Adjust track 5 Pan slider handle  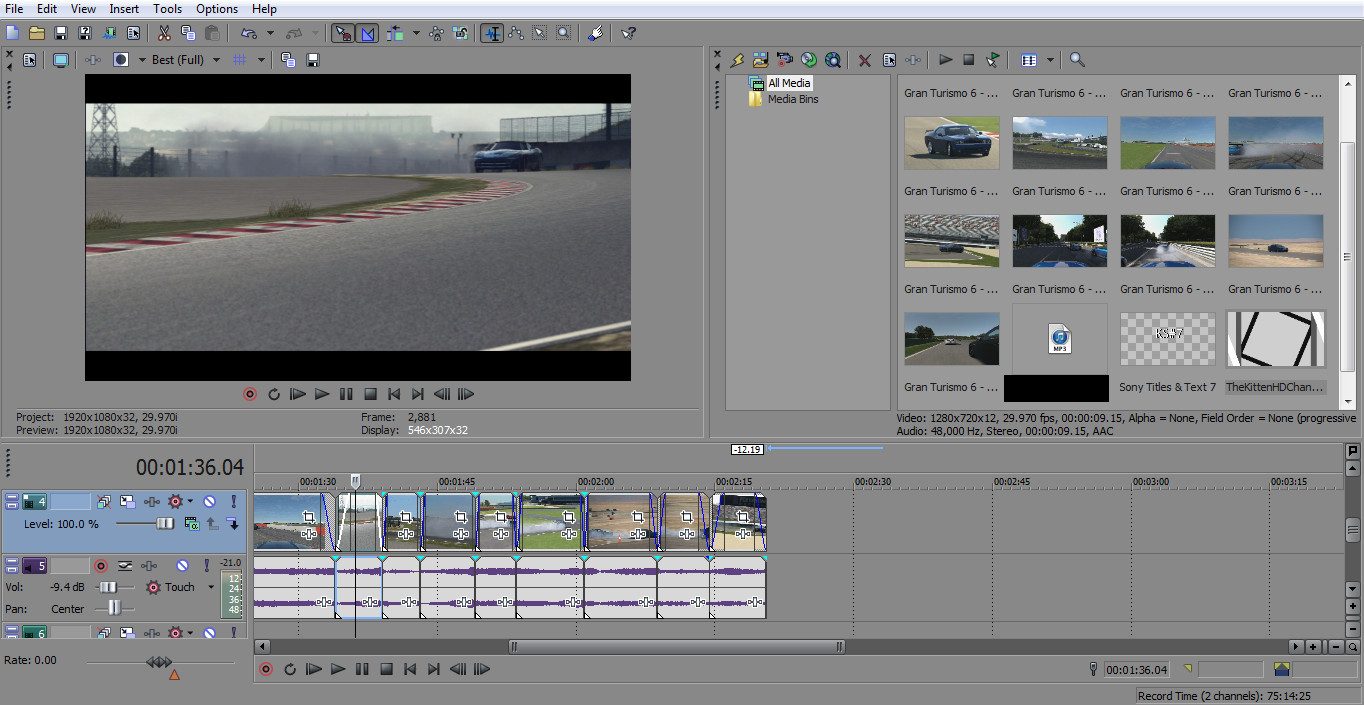115,608
